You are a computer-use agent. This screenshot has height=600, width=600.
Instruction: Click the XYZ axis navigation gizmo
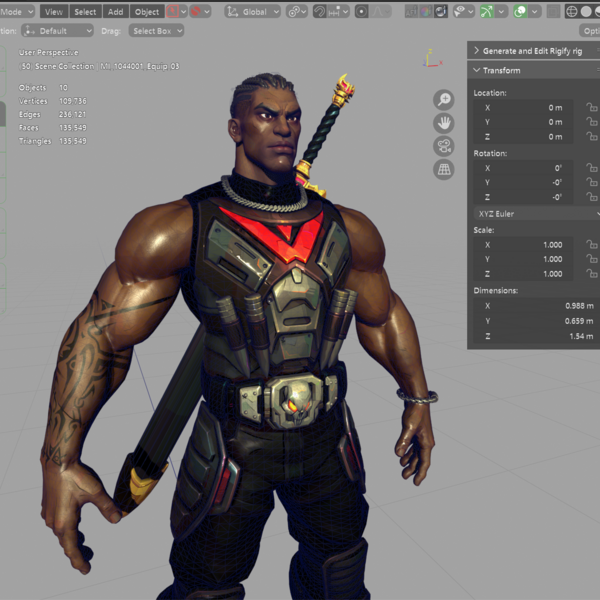pyautogui.click(x=432, y=59)
